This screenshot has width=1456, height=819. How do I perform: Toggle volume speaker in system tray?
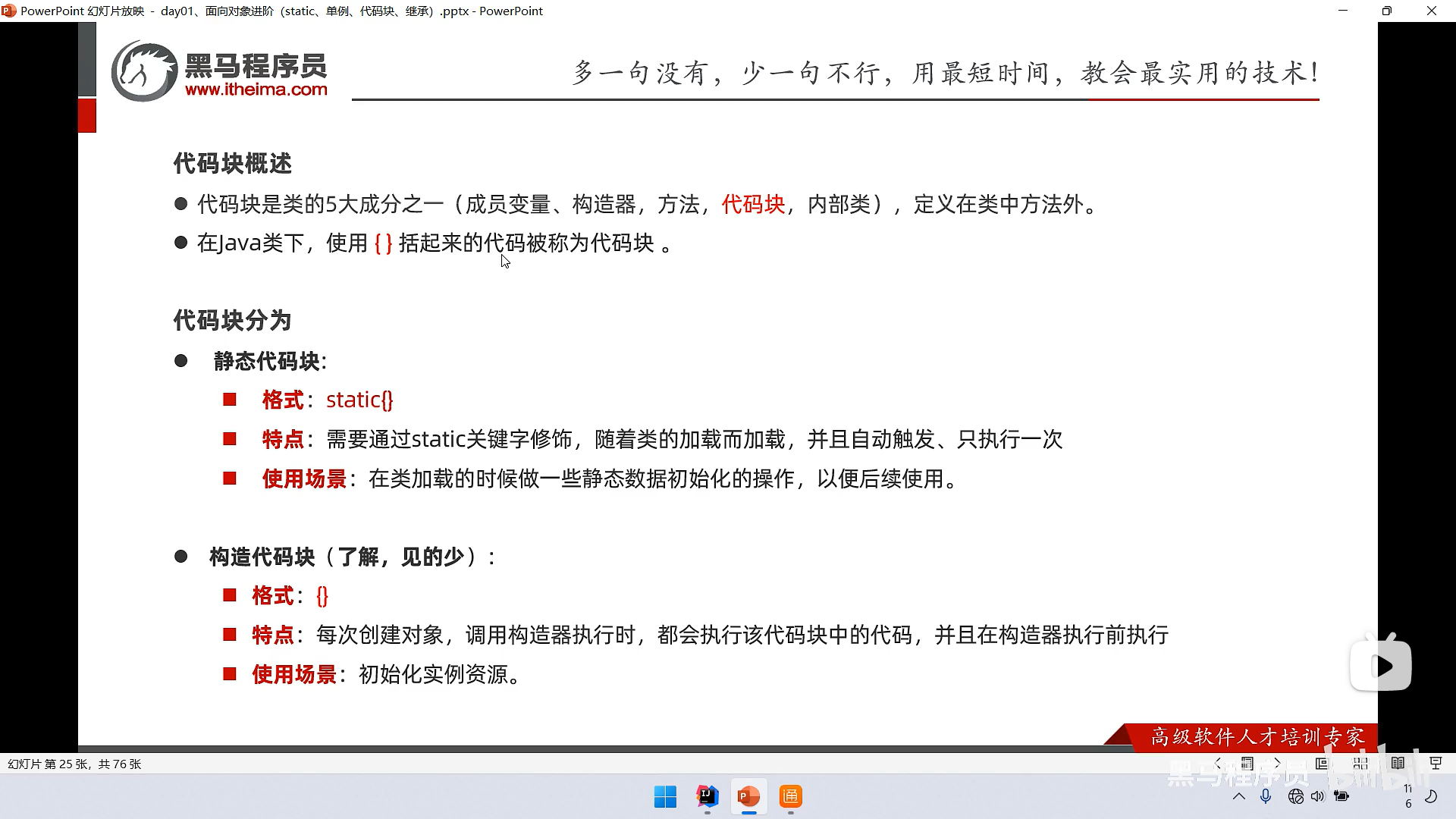tap(1318, 796)
